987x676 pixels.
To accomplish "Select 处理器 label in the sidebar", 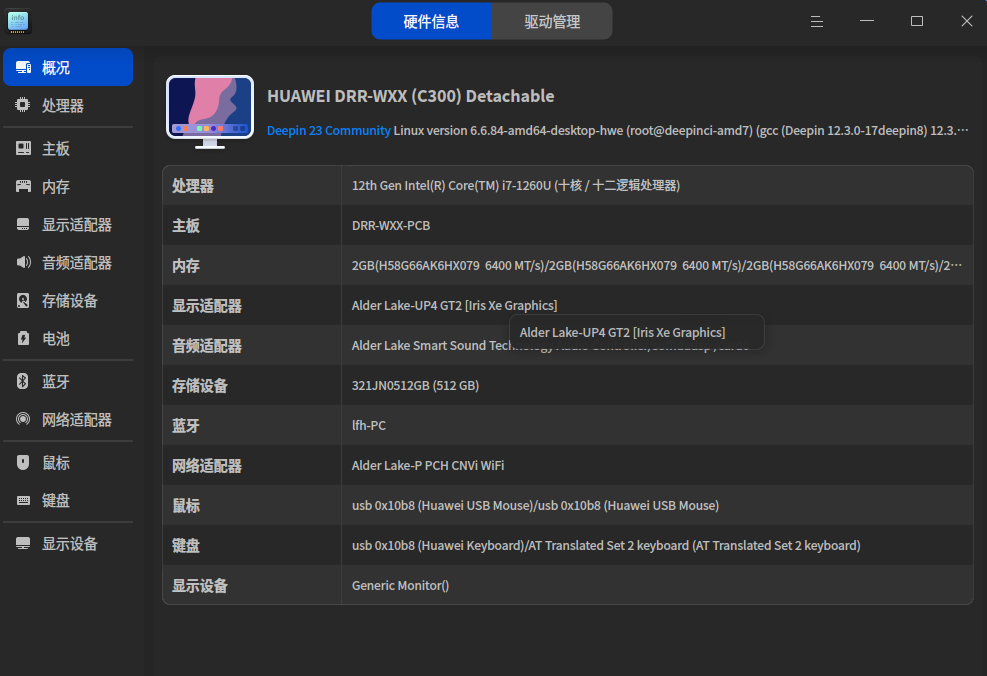I will [63, 106].
